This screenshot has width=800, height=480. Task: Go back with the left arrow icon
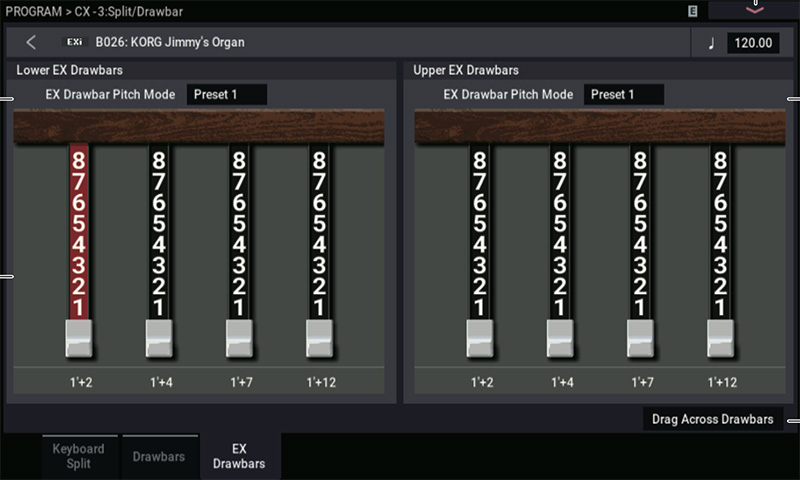(x=31, y=42)
